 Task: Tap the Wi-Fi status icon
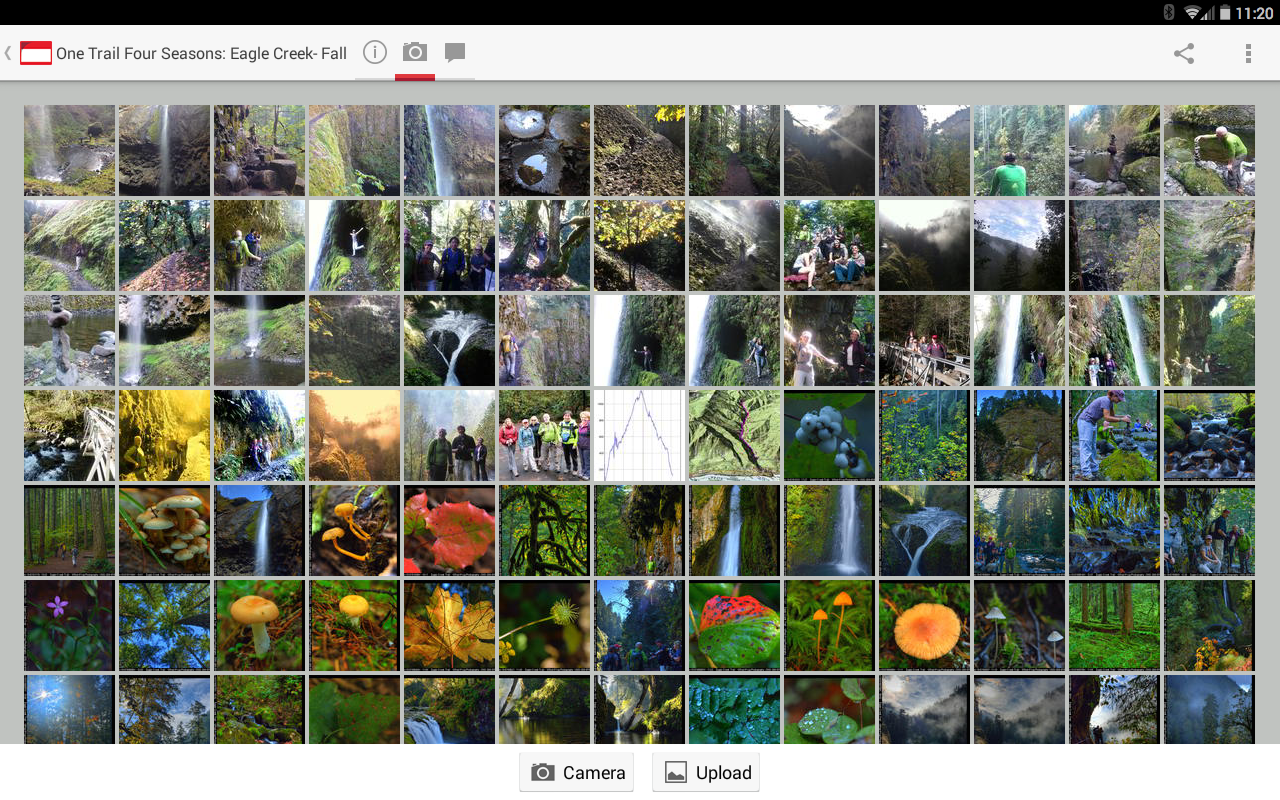(x=1192, y=12)
